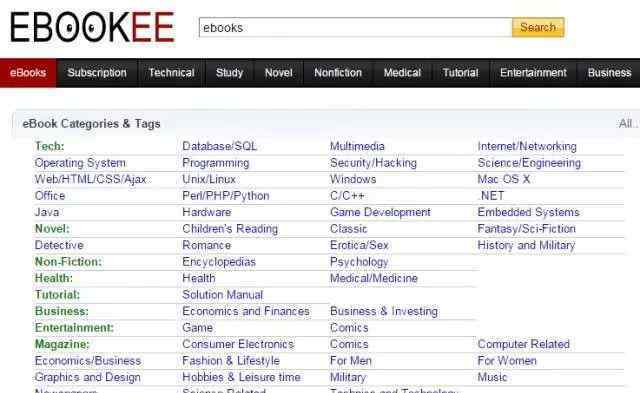Open the eBooks navigation tab
640x393 pixels.
[x=28, y=73]
